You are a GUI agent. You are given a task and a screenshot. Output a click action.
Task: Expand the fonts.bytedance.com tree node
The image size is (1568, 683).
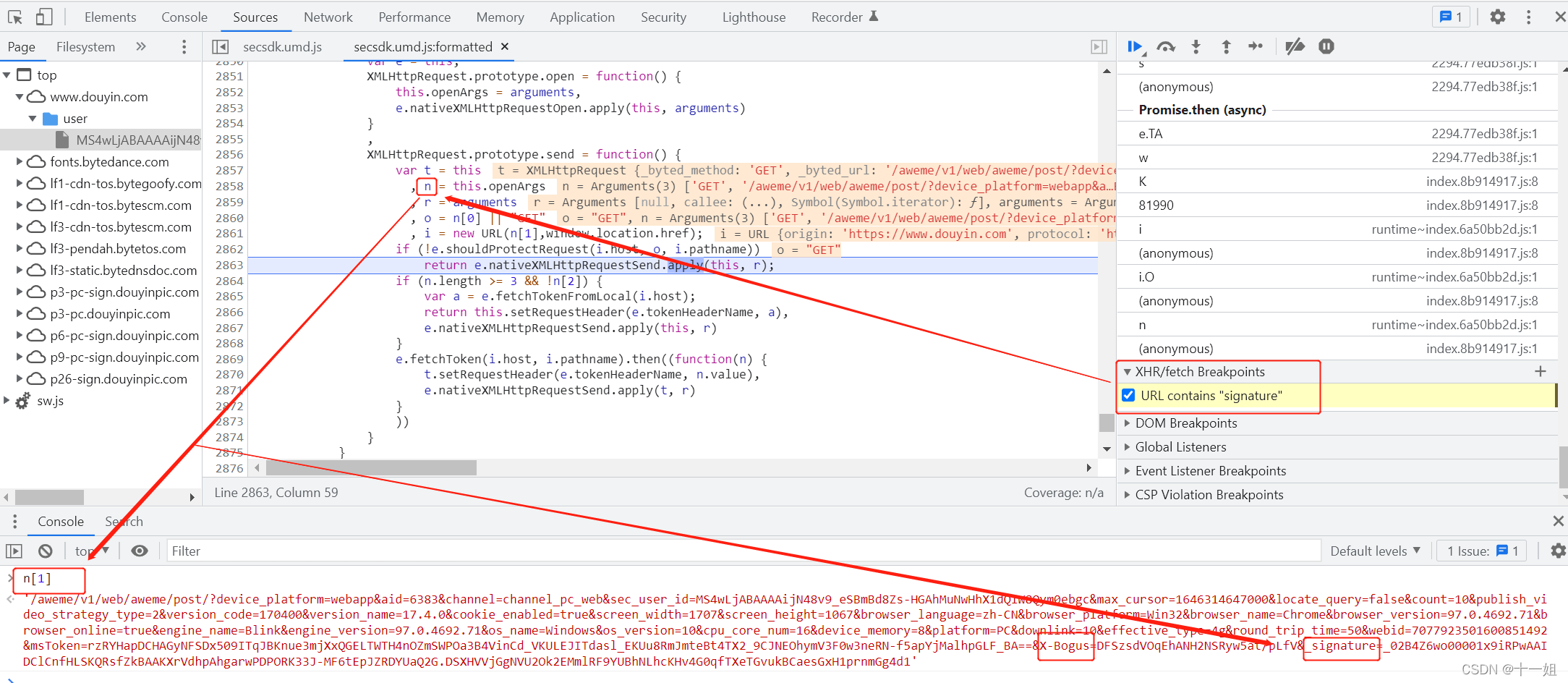point(20,162)
